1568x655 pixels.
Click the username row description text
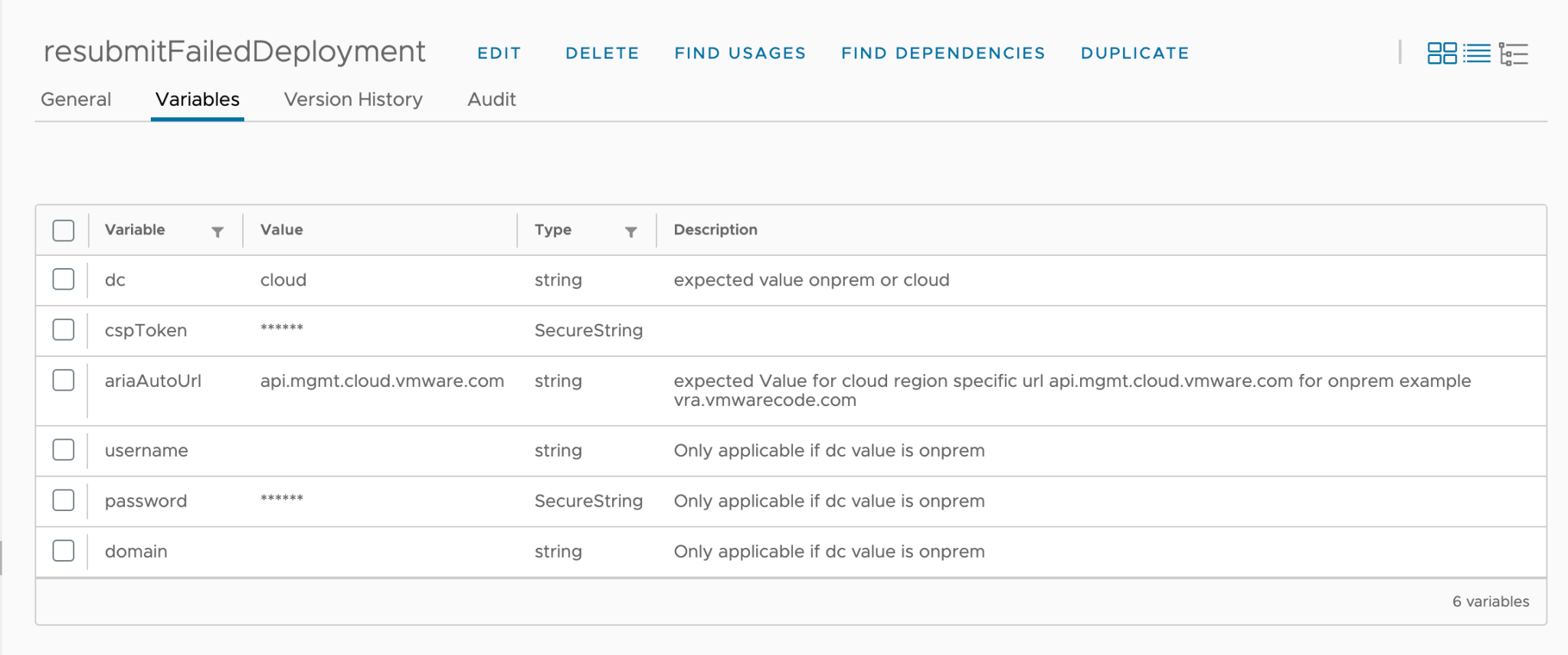click(x=829, y=450)
